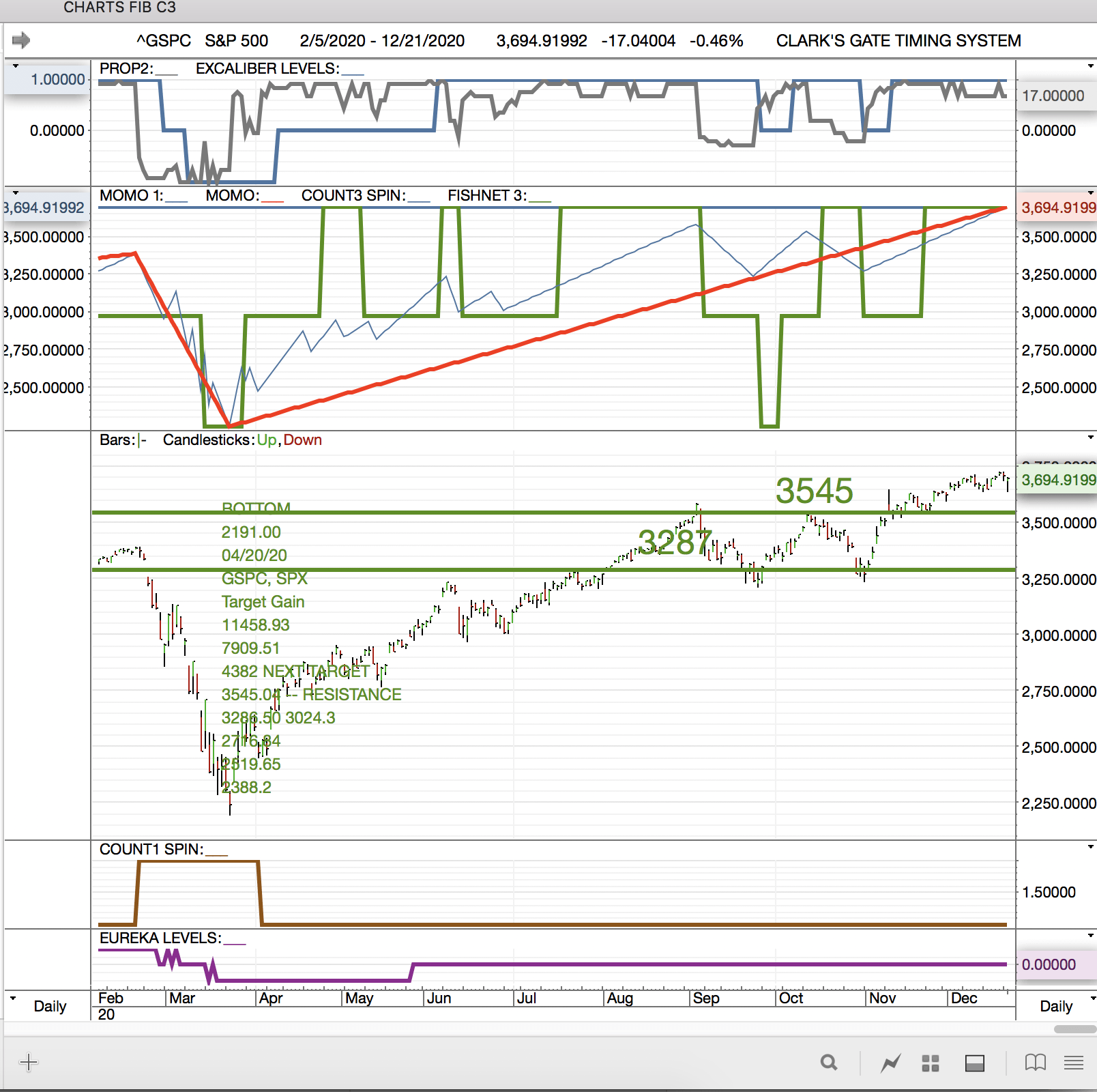Click the Sep month marker on time axis

coord(706,998)
